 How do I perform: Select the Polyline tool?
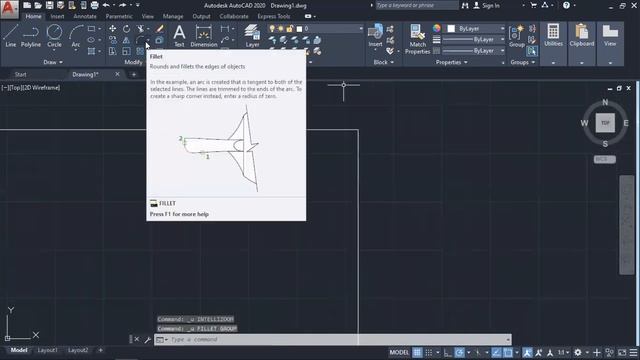point(31,36)
